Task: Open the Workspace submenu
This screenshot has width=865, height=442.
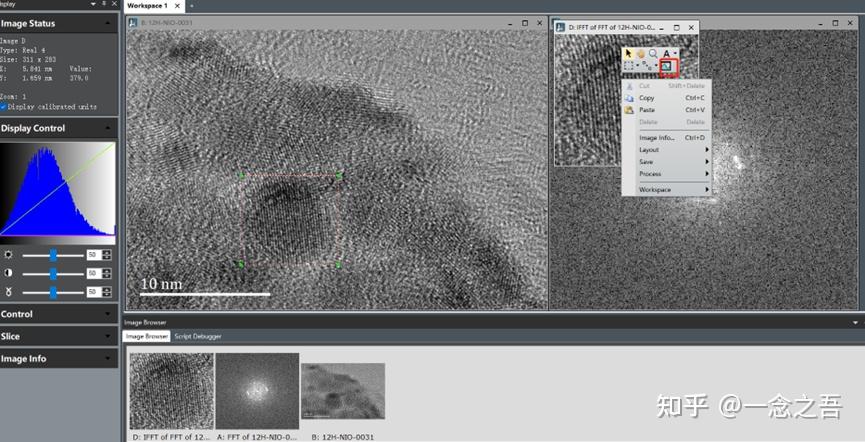Action: pyautogui.click(x=666, y=189)
